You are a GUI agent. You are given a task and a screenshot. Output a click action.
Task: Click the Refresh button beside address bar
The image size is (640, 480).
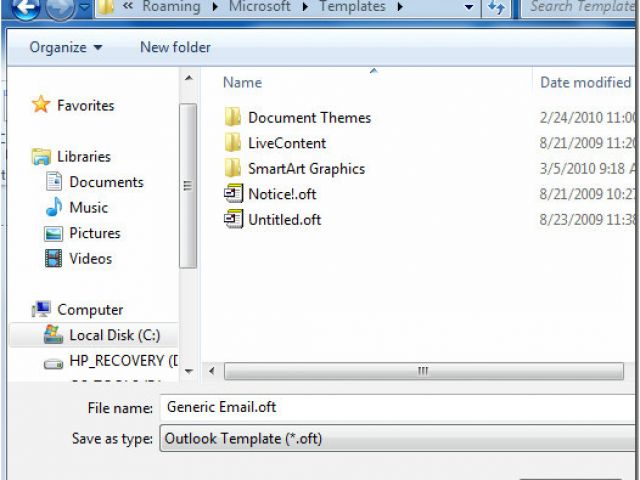pos(496,8)
